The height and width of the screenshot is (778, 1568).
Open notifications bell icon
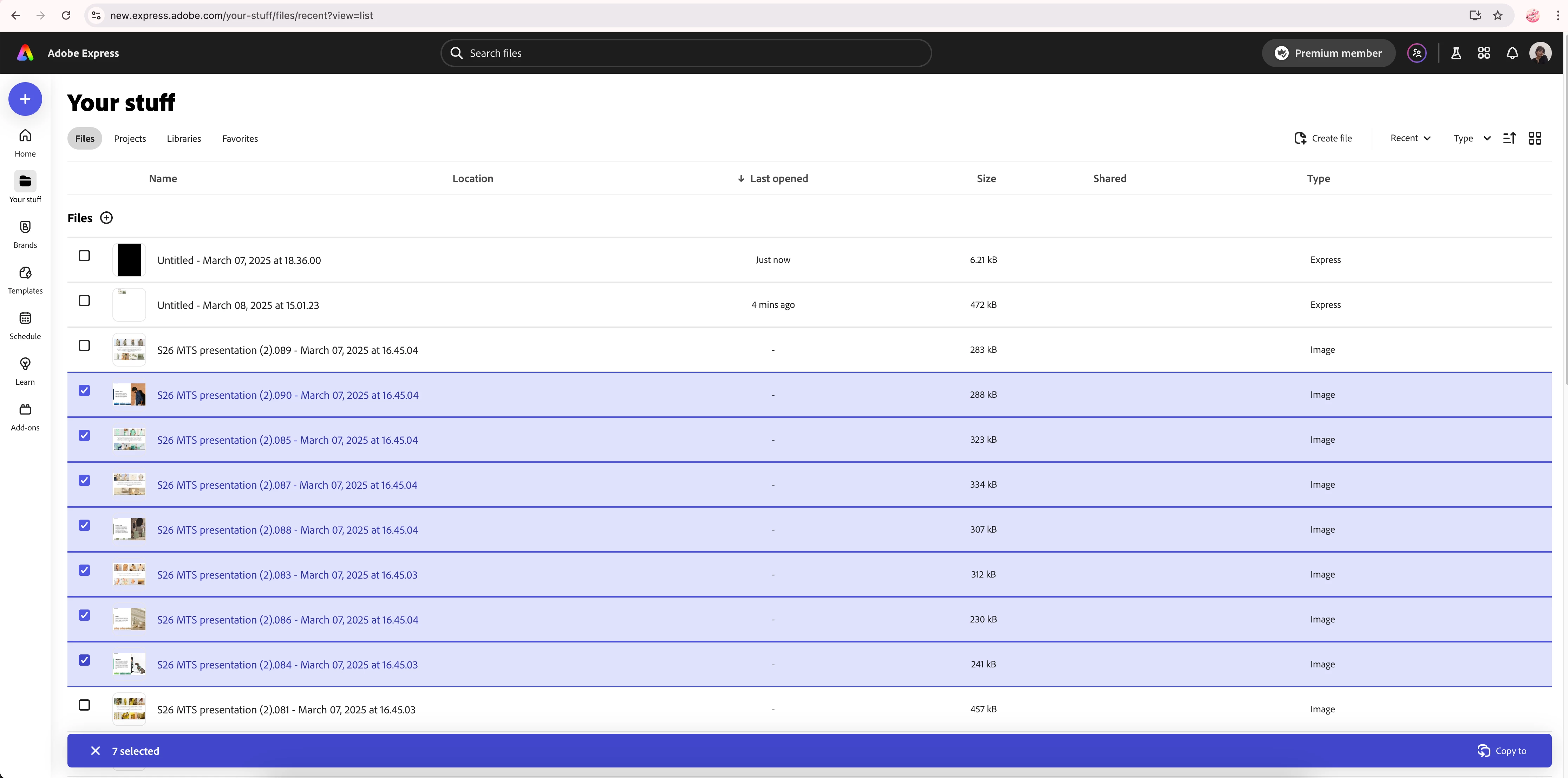(x=1512, y=53)
